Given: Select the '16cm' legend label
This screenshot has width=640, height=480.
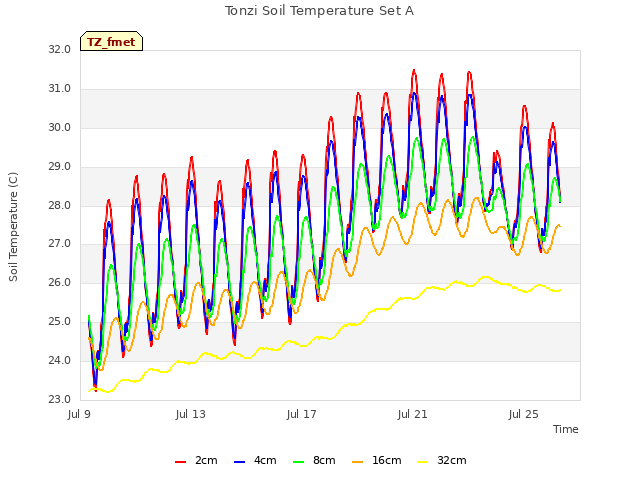Looking at the screenshot, I should [387, 460].
